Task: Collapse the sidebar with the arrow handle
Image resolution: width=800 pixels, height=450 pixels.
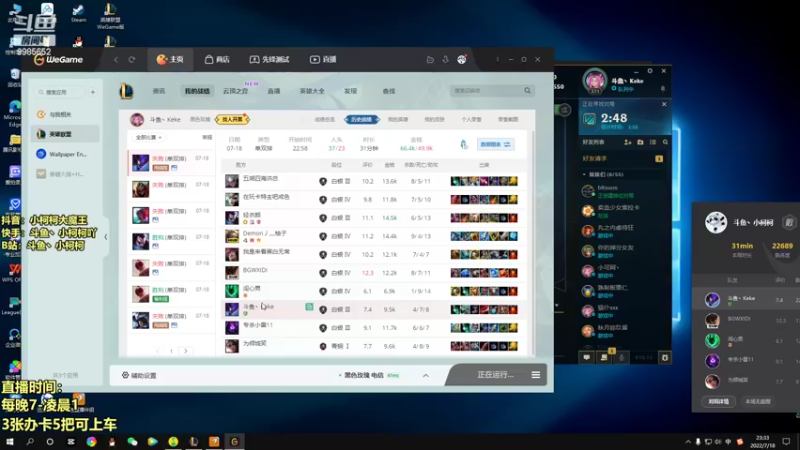Action: (106, 237)
